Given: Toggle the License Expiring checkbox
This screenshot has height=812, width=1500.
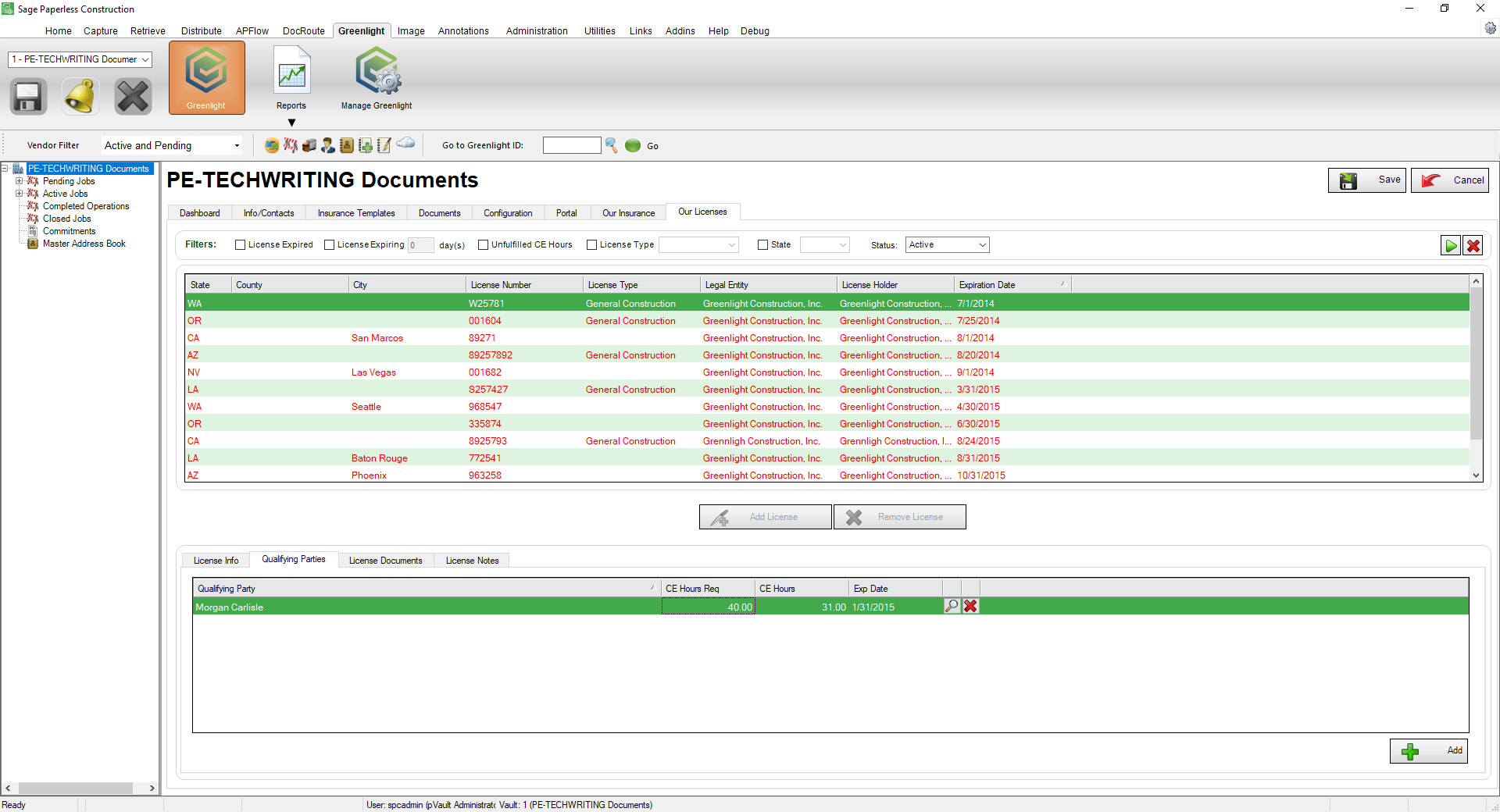Looking at the screenshot, I should tap(330, 245).
